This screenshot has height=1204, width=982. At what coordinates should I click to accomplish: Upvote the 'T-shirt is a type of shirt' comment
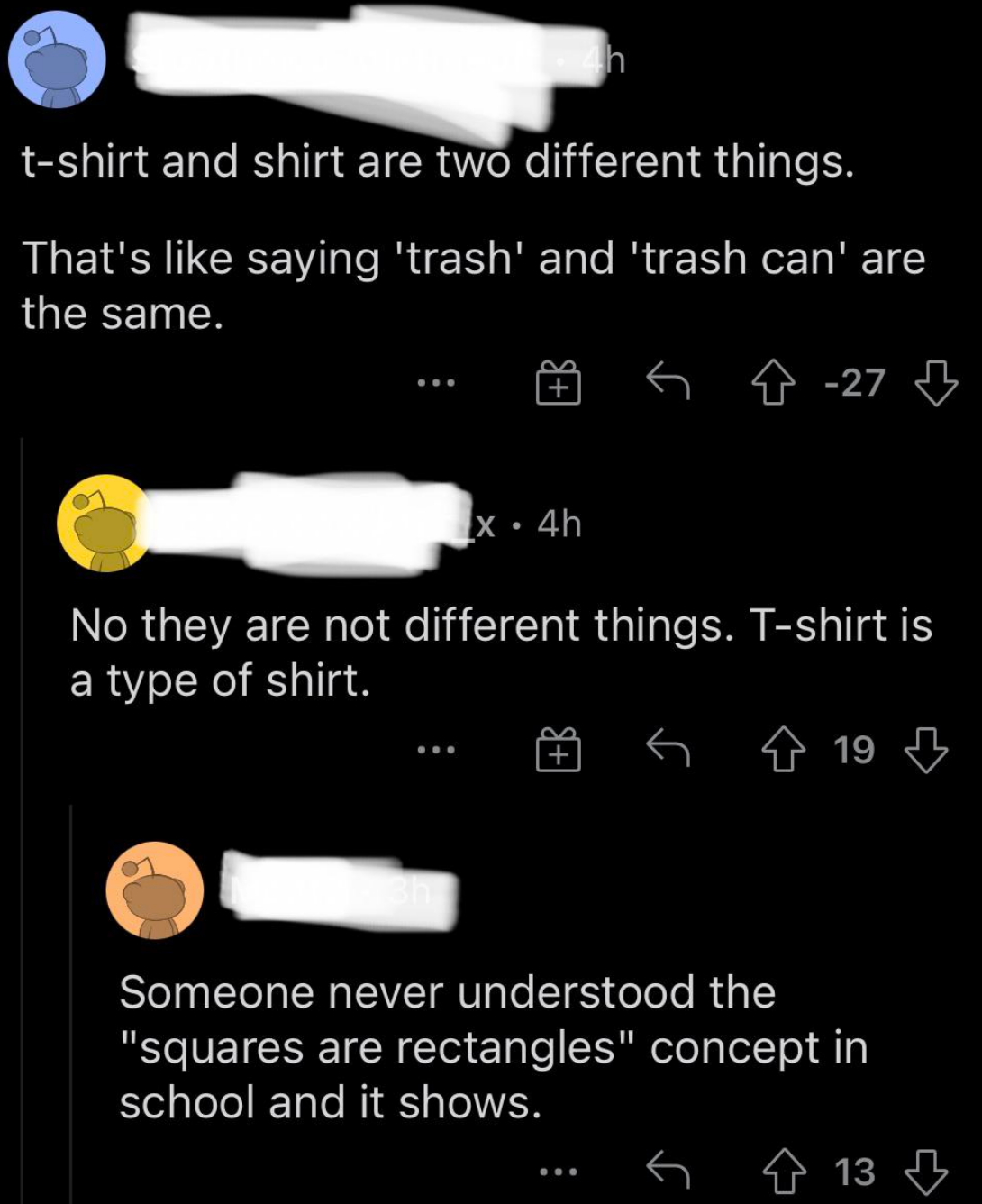click(x=783, y=750)
